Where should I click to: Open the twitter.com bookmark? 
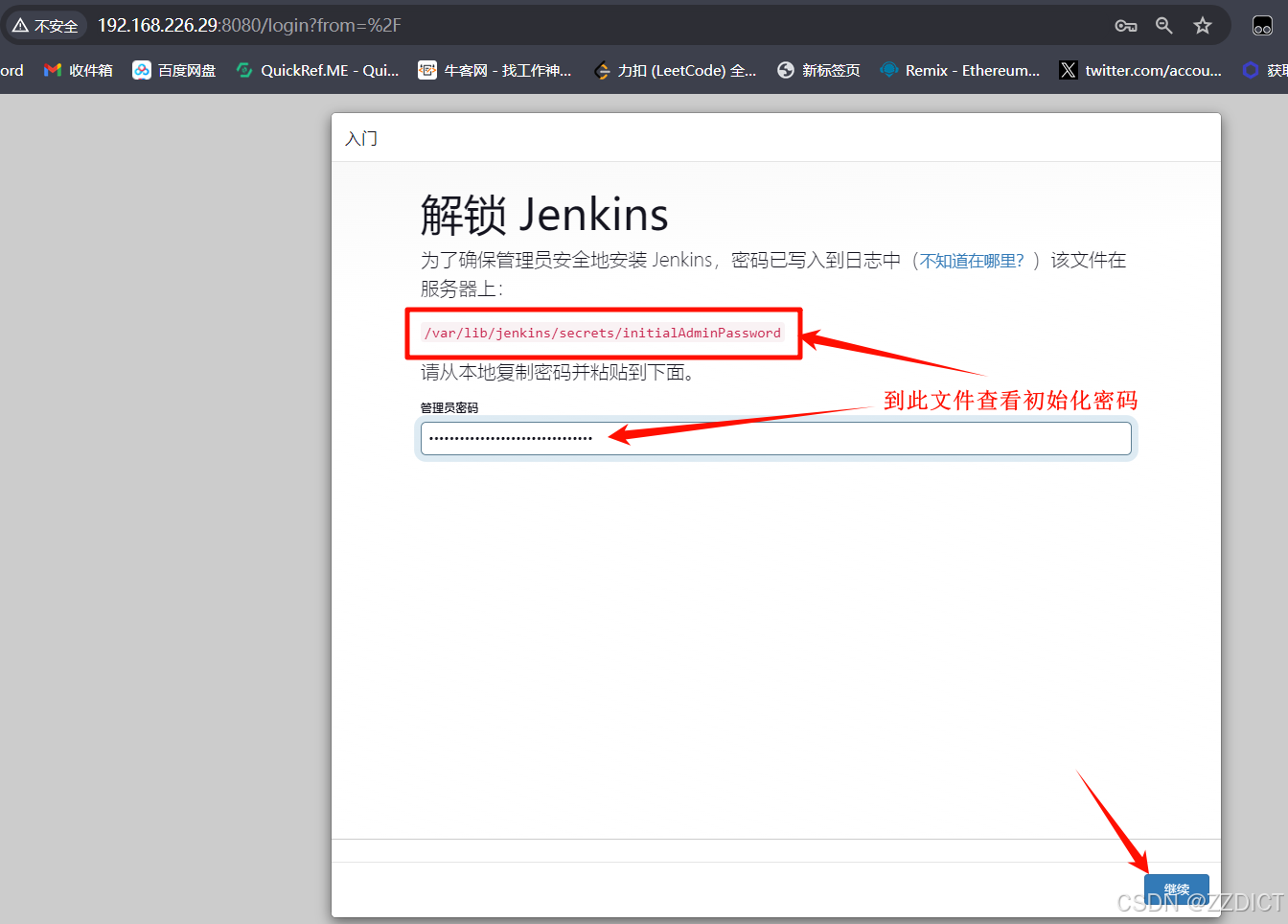click(x=1140, y=70)
